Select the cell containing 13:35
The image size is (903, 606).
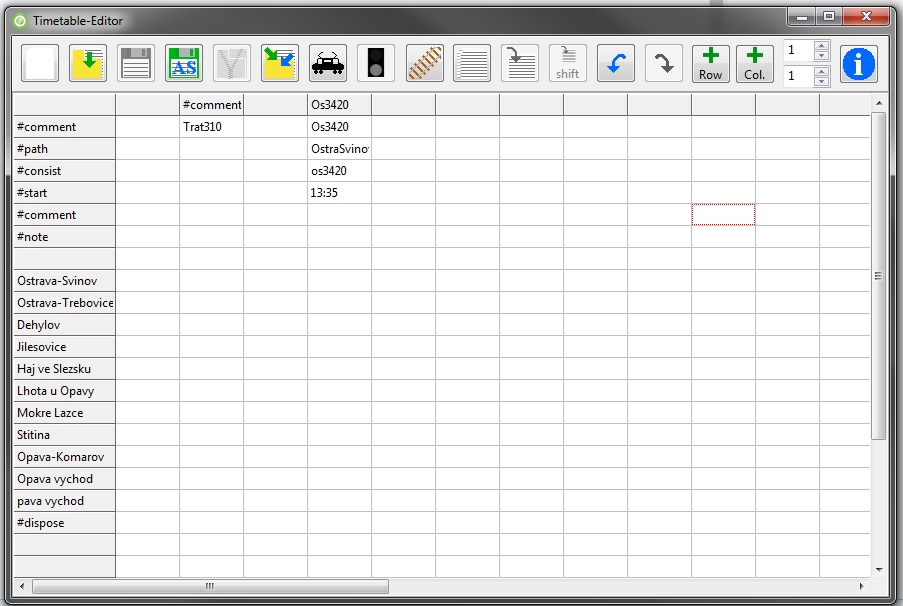339,193
